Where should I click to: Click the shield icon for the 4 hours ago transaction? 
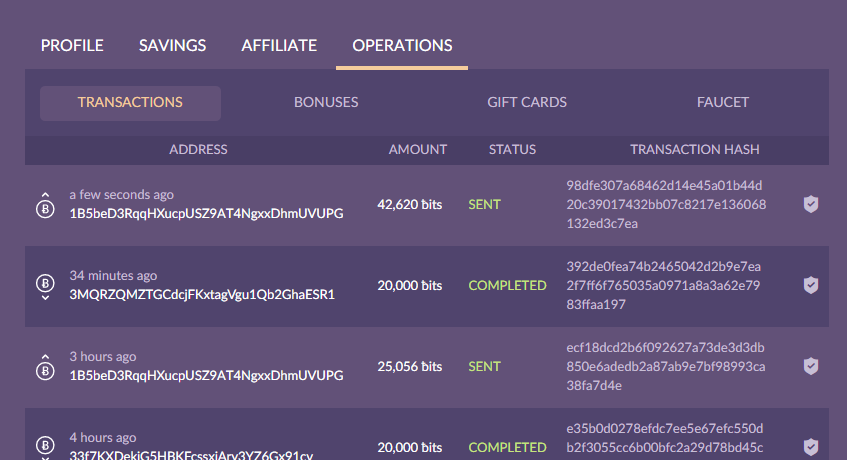pyautogui.click(x=811, y=447)
